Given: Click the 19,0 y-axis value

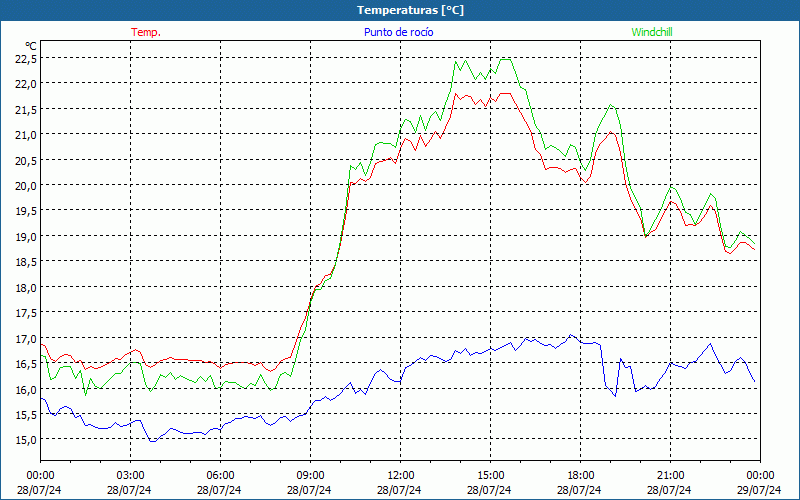Looking at the screenshot, I should click(26, 237).
